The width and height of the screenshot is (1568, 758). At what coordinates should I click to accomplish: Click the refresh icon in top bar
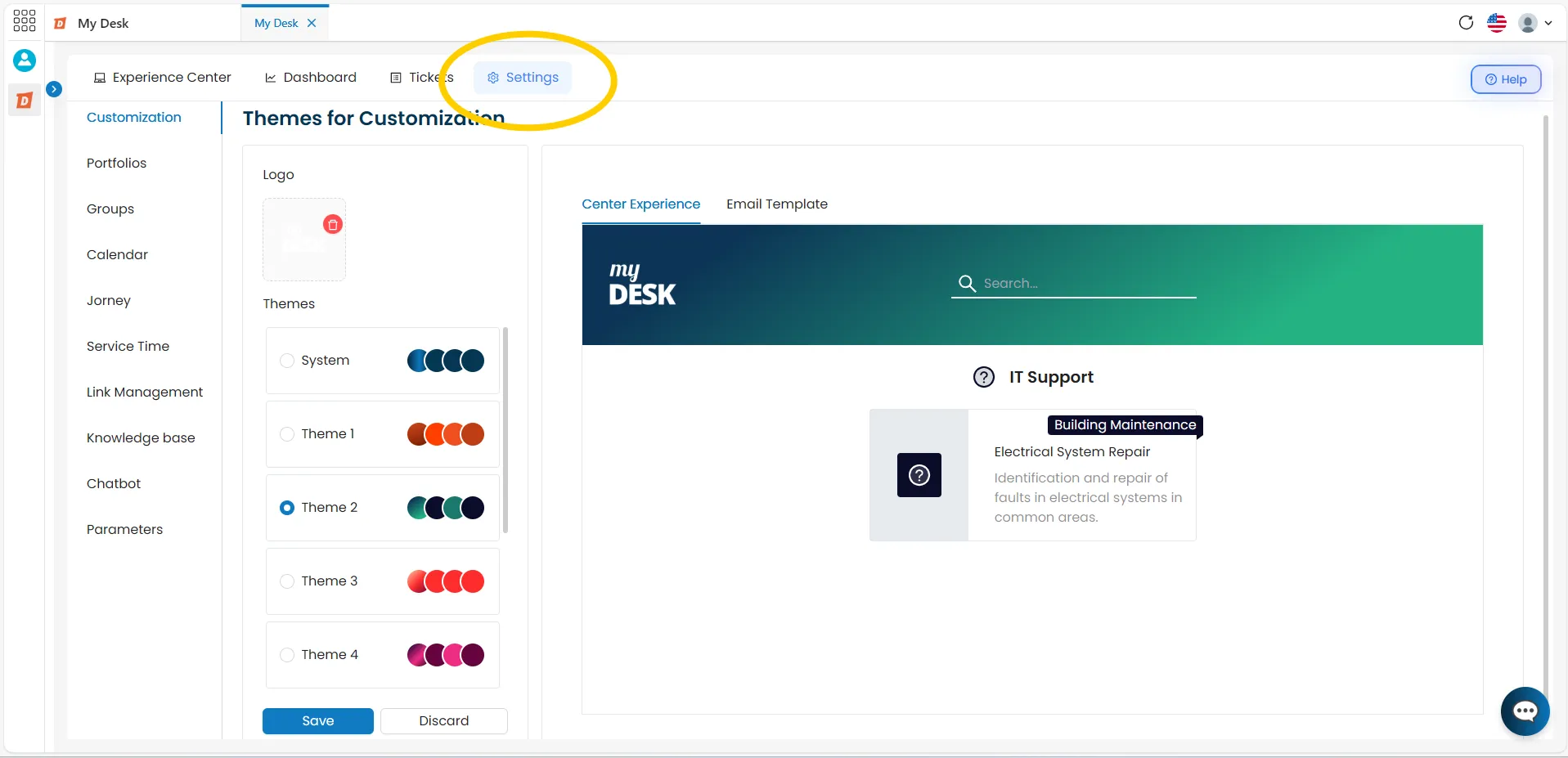[x=1466, y=22]
